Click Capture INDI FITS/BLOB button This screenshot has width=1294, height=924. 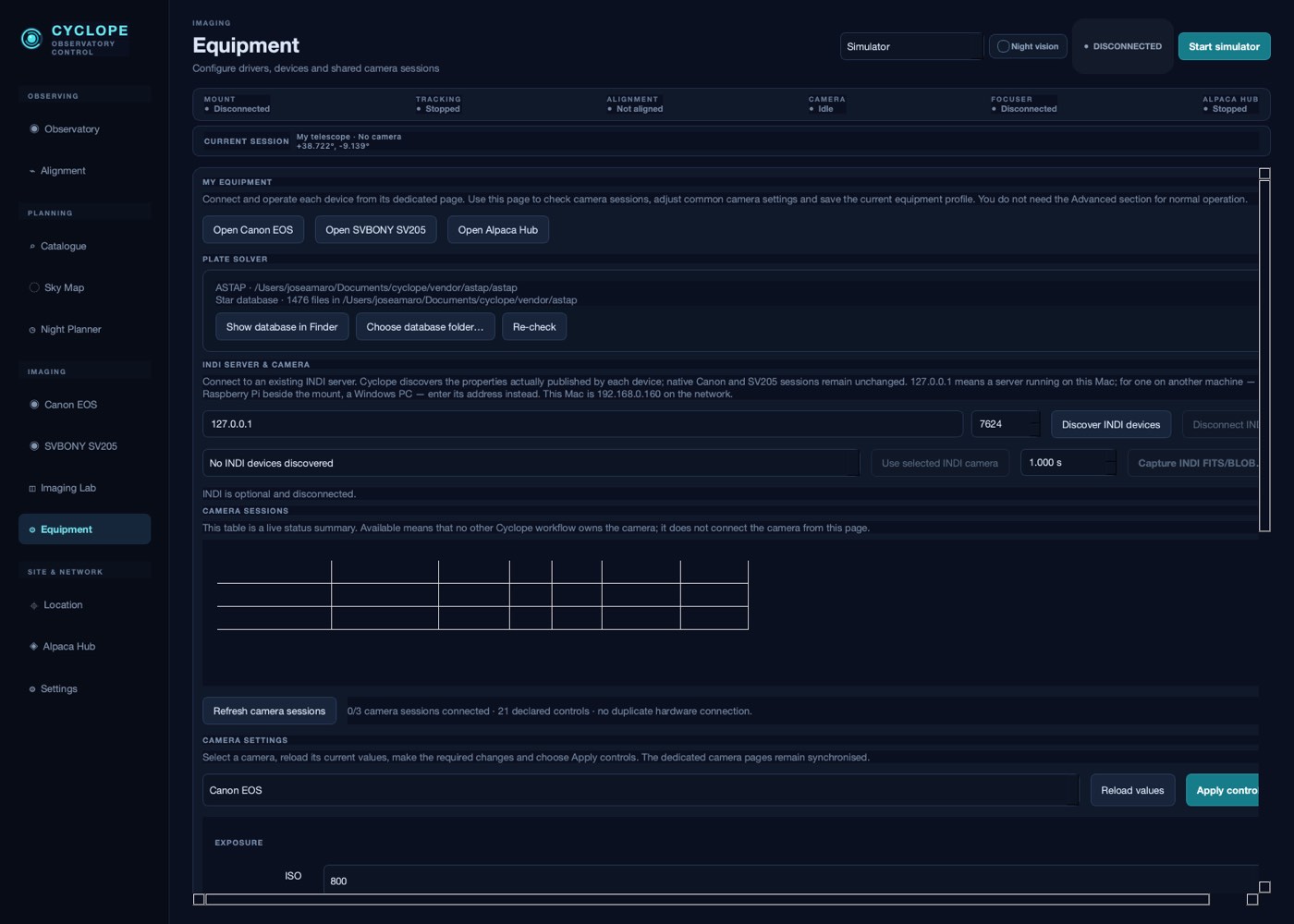tap(1193, 463)
